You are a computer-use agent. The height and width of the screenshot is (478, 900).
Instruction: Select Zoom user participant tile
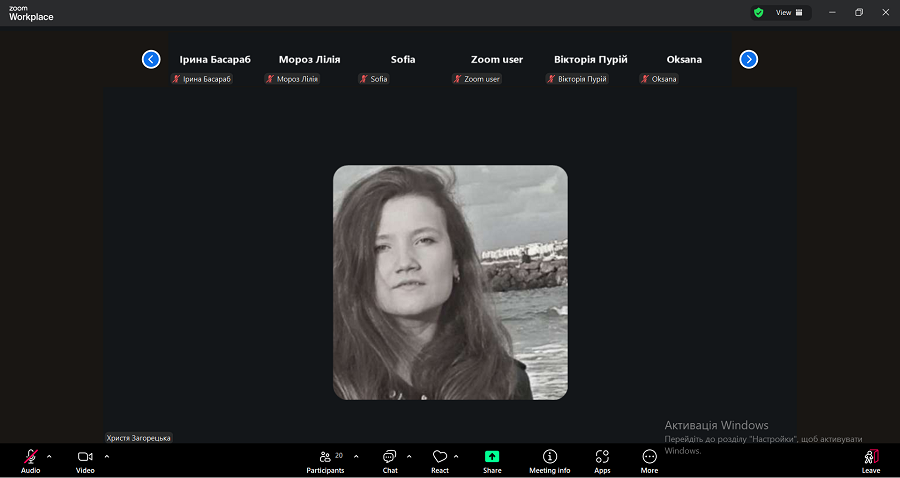point(497,60)
